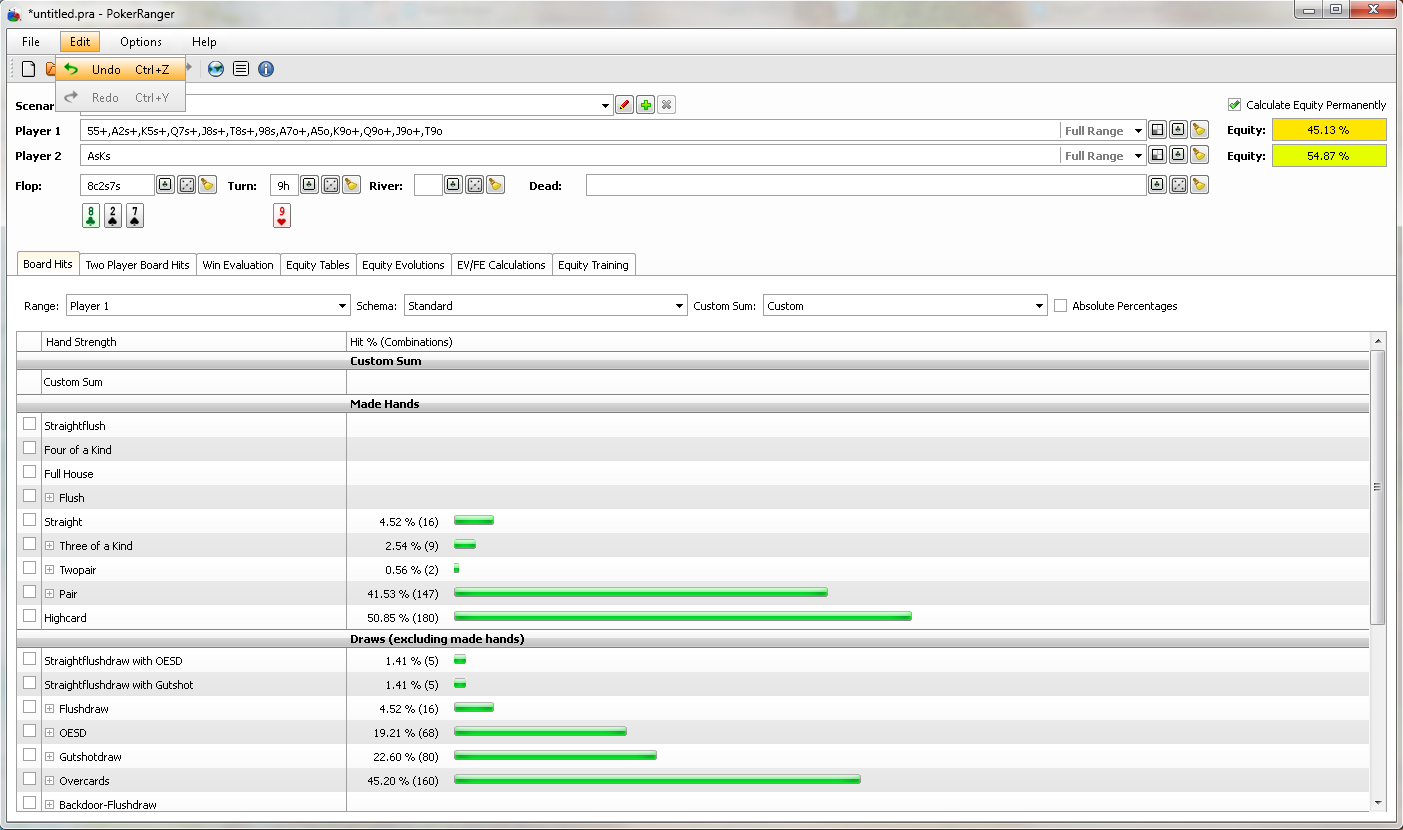The width and height of the screenshot is (1403, 830).
Task: Enable the Absolute Percentages checkbox
Action: pyautogui.click(x=1061, y=306)
